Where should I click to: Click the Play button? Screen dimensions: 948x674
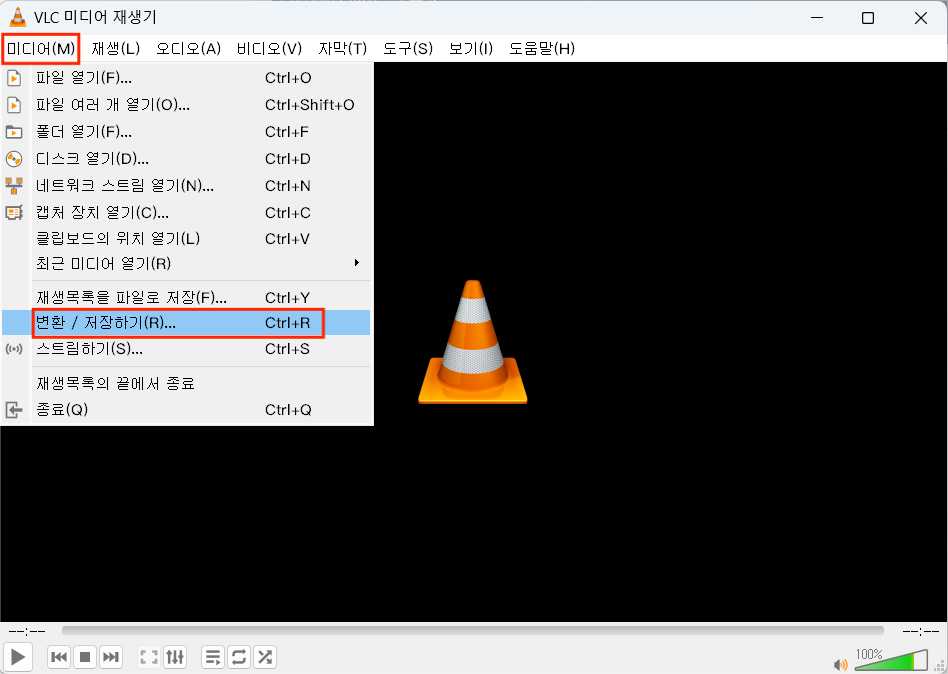[17, 657]
